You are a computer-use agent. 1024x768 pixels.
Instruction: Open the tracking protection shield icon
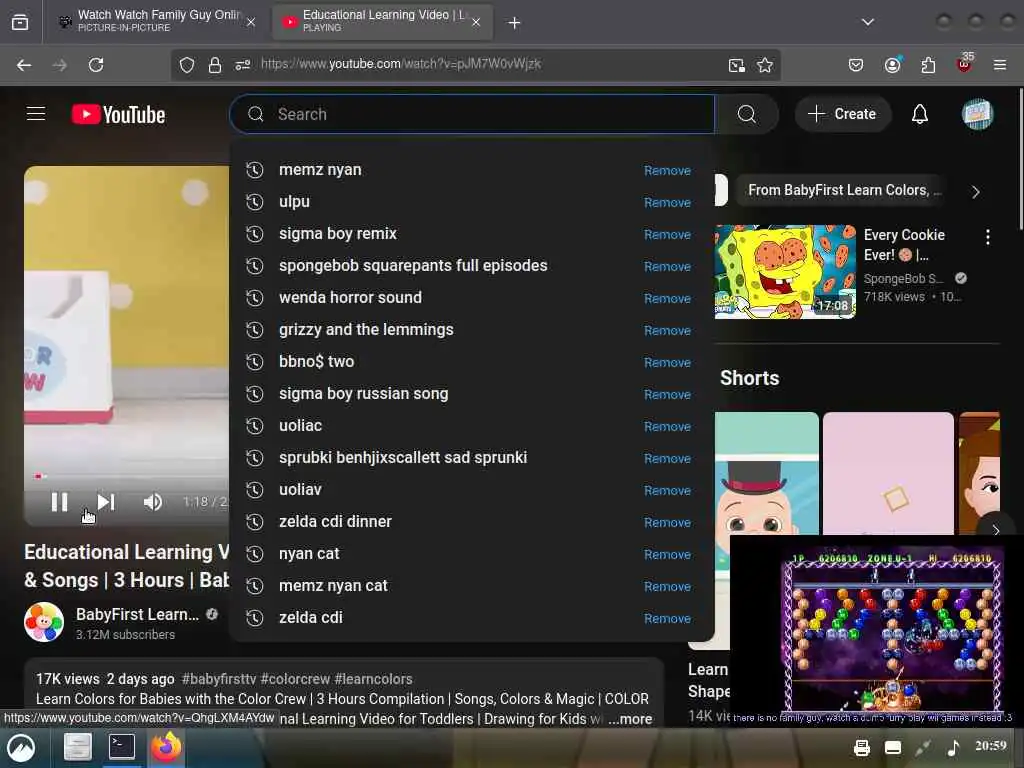point(187,65)
